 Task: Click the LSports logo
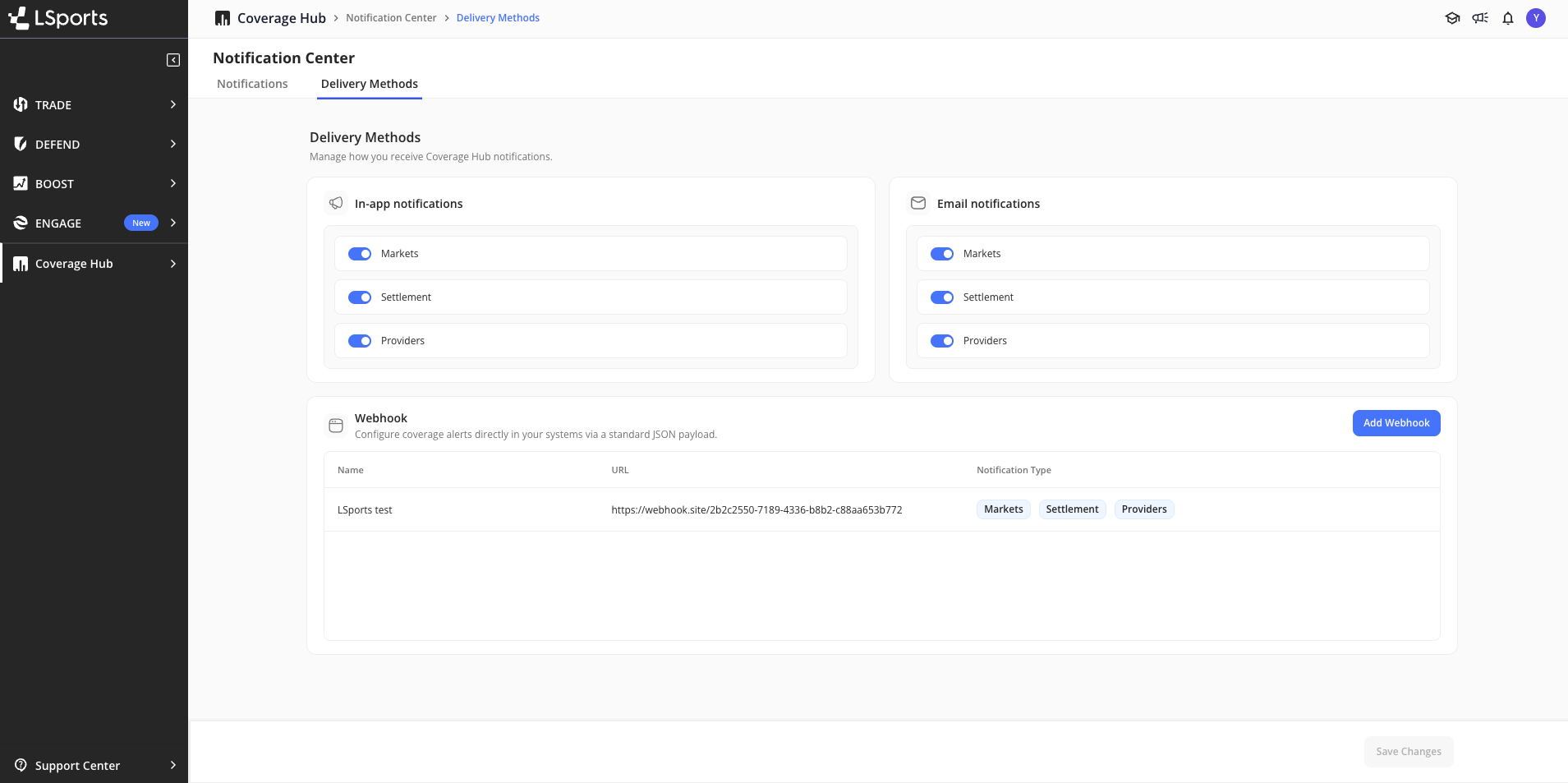coord(58,18)
